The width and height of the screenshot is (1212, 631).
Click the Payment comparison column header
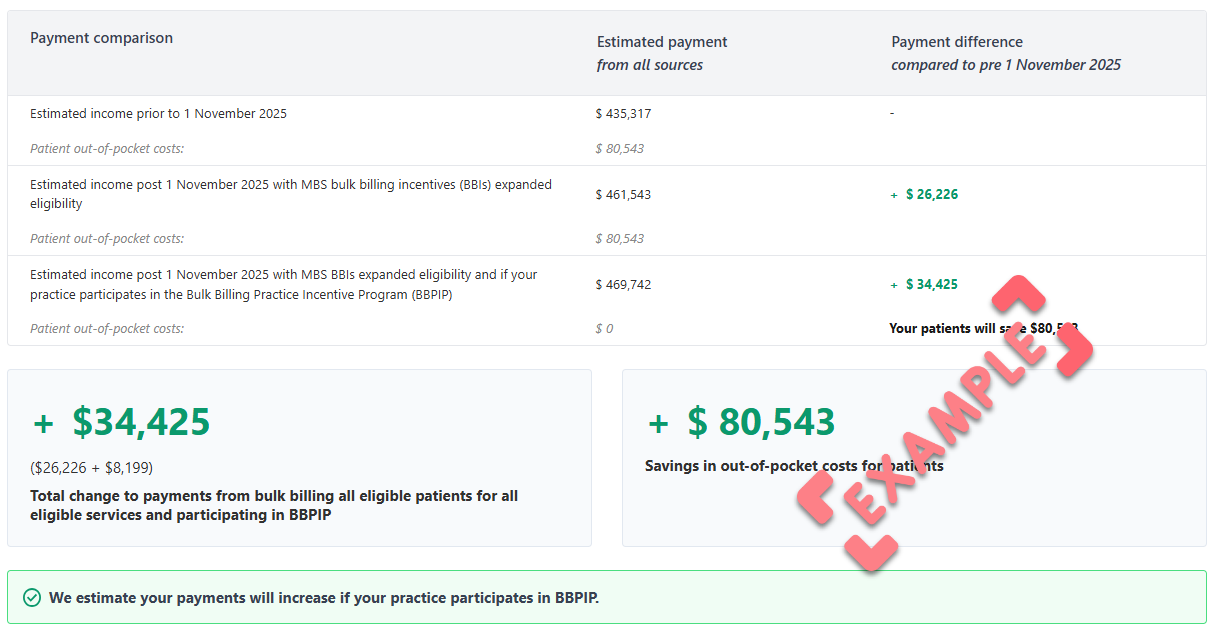[101, 38]
